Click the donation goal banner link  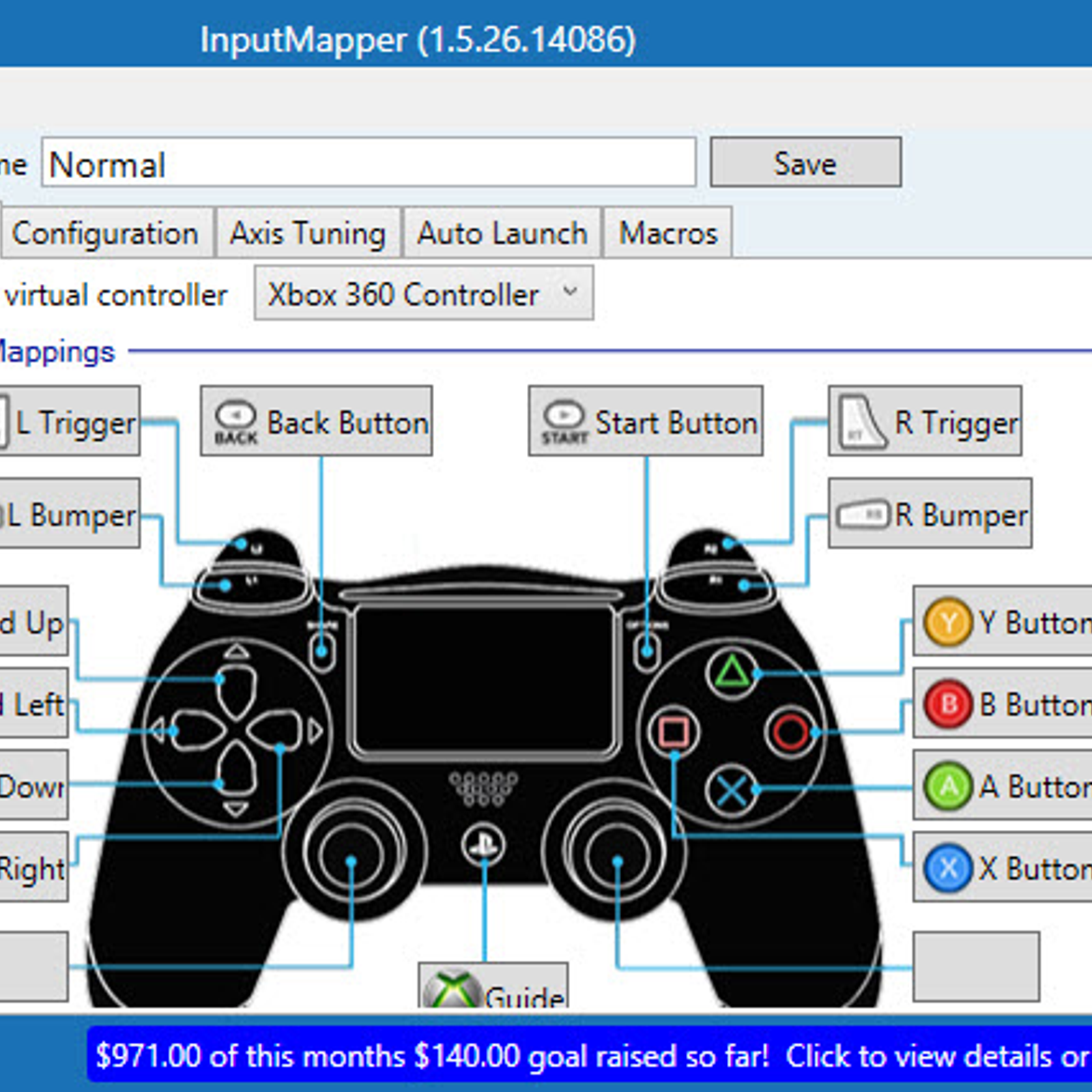click(590, 1055)
